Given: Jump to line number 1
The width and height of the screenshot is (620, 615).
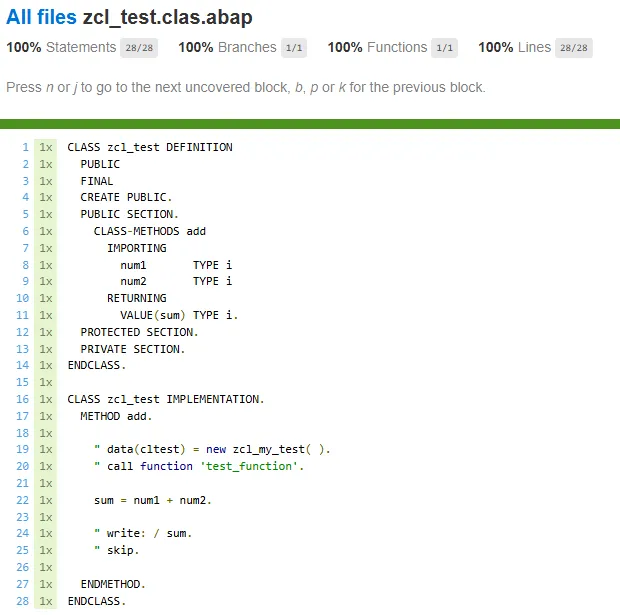Looking at the screenshot, I should 26,147.
